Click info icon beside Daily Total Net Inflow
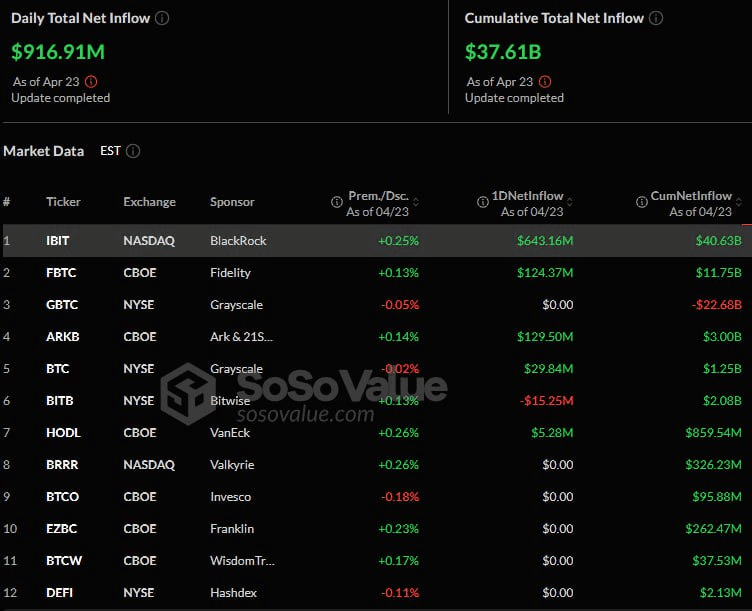Viewport: 752px width, 611px height. [x=162, y=18]
